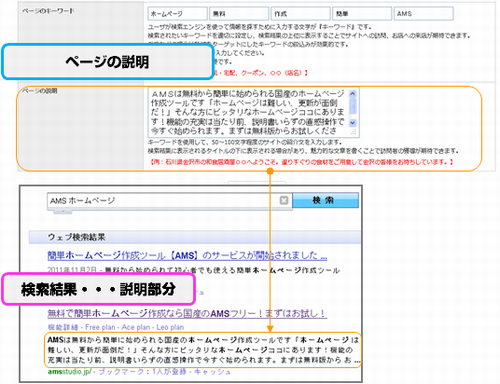This screenshot has height=384, width=500.
Task: Click the description textarea scroll down arrow
Action: (353, 123)
